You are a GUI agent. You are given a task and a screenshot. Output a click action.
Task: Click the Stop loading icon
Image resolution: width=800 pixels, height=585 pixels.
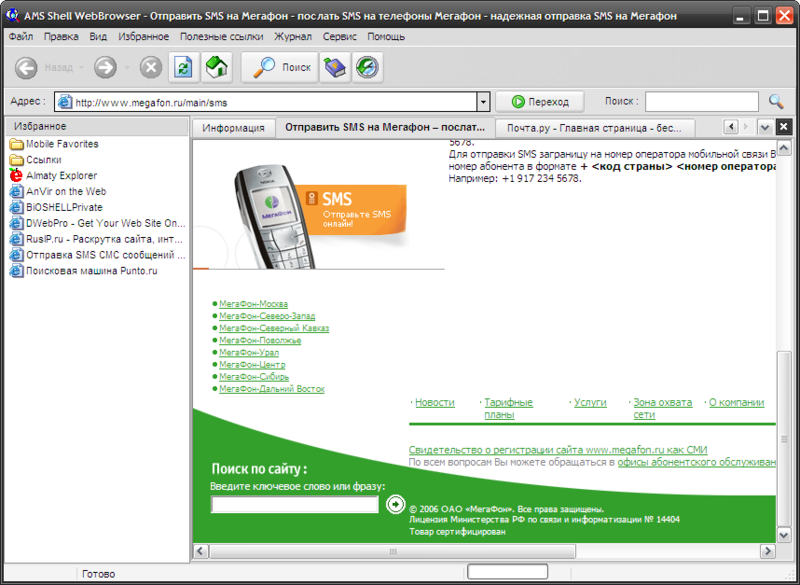[x=151, y=67]
